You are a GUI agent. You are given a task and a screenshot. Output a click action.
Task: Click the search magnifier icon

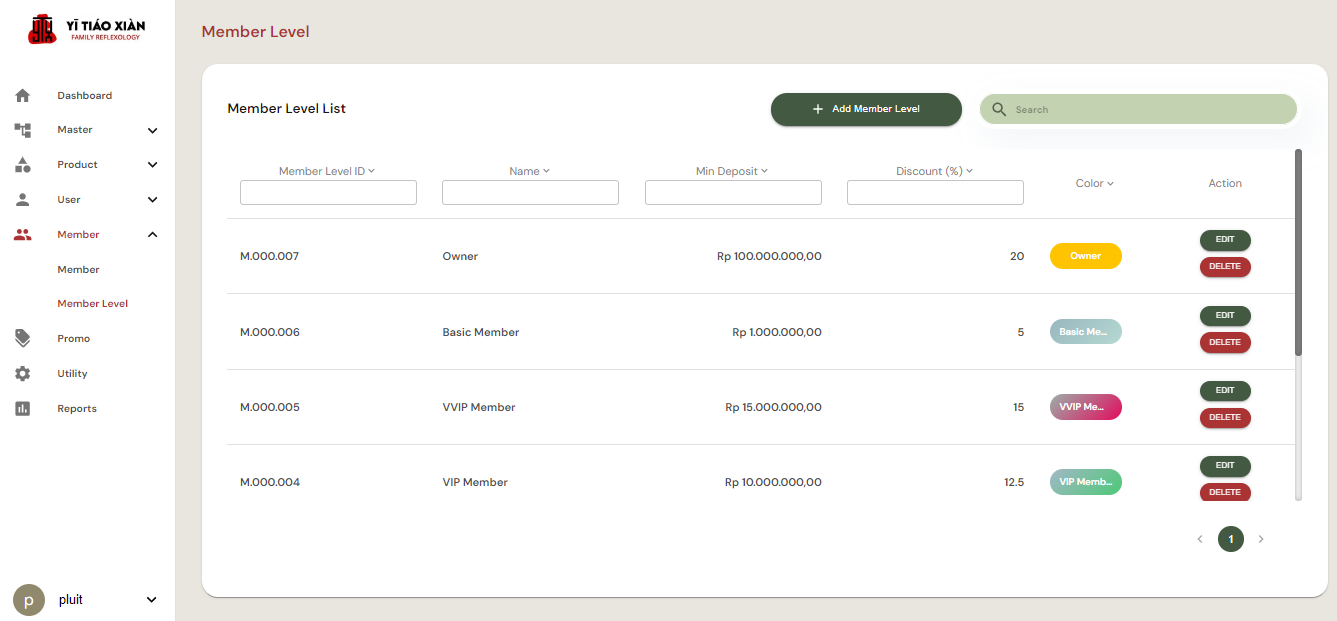tap(999, 110)
